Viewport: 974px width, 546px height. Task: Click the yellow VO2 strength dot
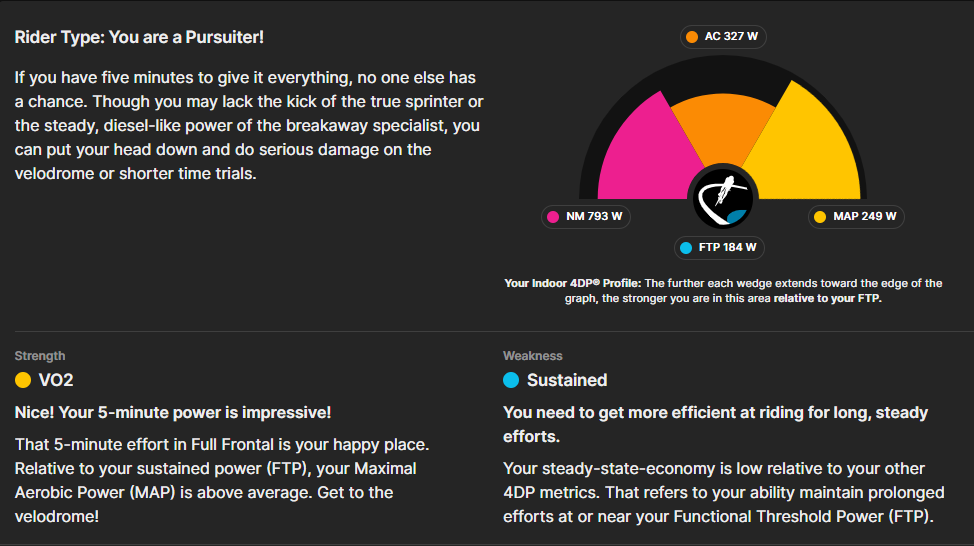(23, 380)
